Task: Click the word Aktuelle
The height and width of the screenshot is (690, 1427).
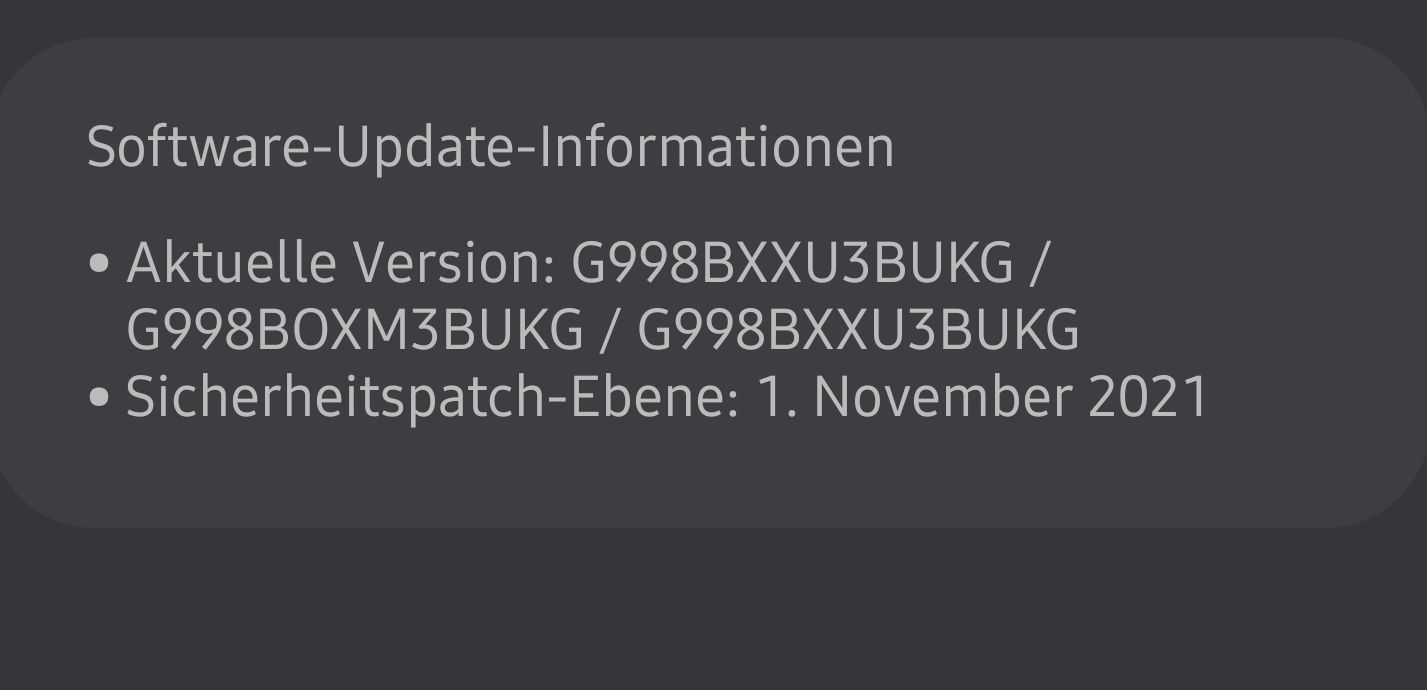Action: (x=230, y=264)
